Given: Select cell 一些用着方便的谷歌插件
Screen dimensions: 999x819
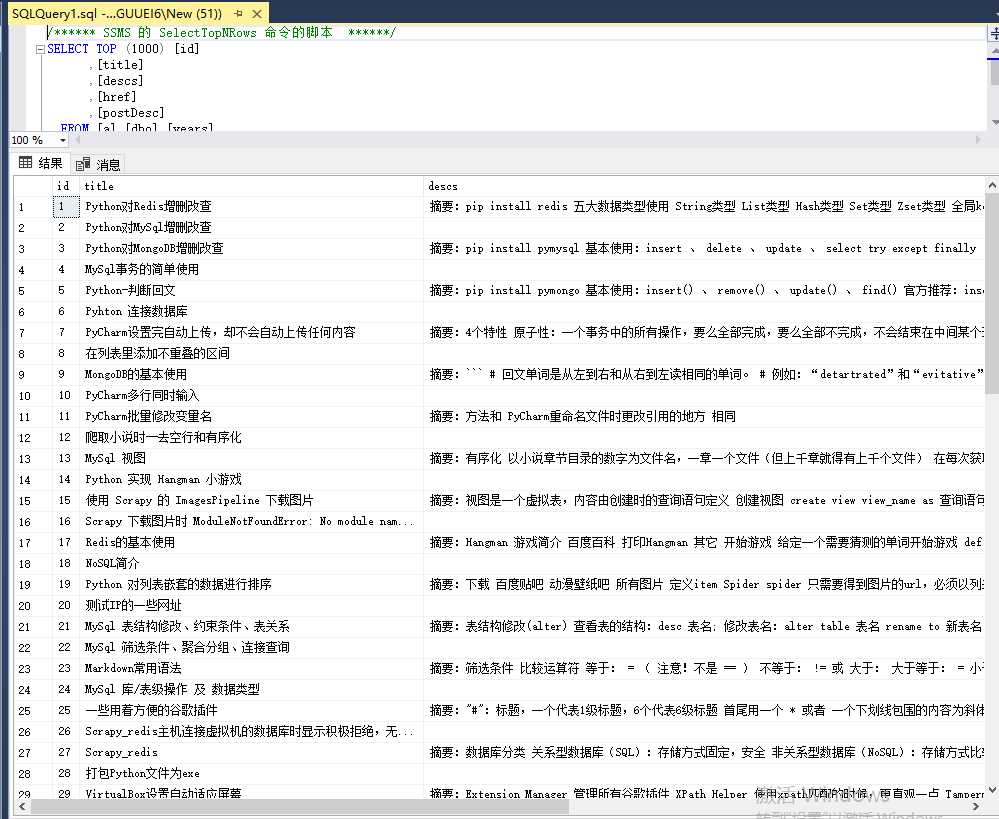Looking at the screenshot, I should (x=251, y=711).
